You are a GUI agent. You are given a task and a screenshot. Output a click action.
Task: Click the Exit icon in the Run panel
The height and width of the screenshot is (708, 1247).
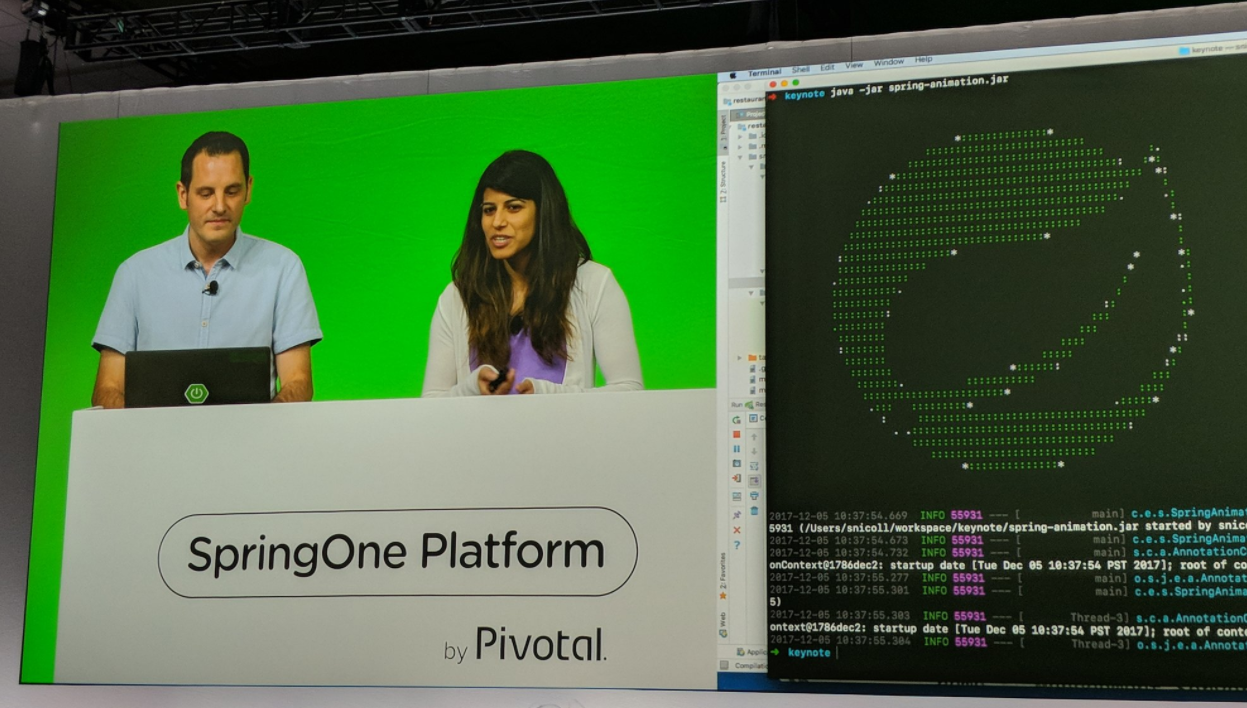737,478
